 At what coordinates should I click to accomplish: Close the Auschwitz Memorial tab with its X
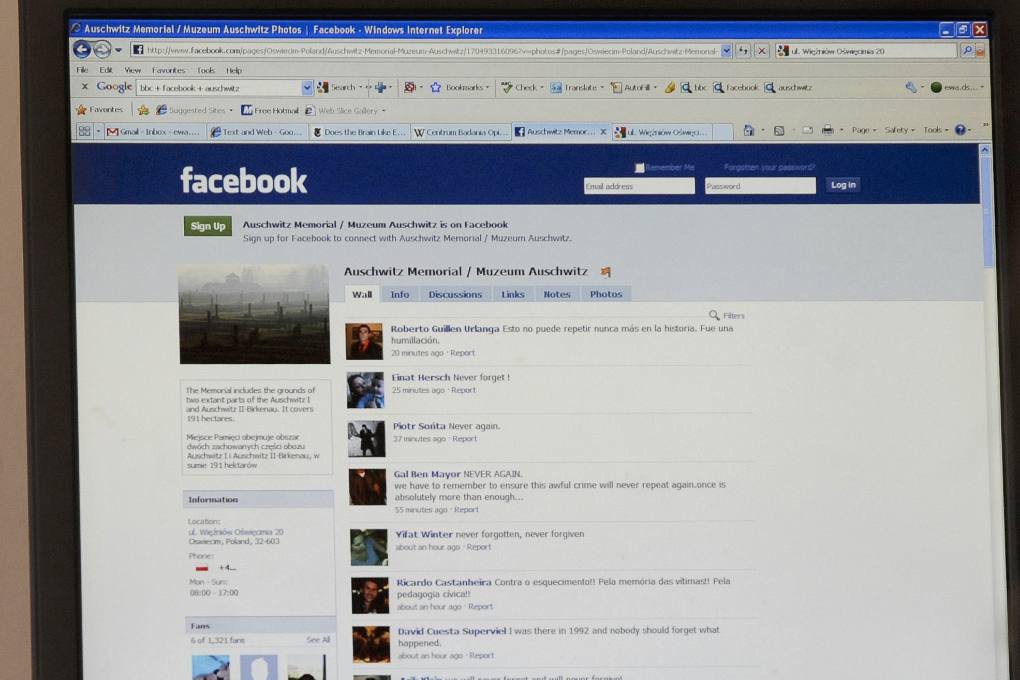pos(603,131)
